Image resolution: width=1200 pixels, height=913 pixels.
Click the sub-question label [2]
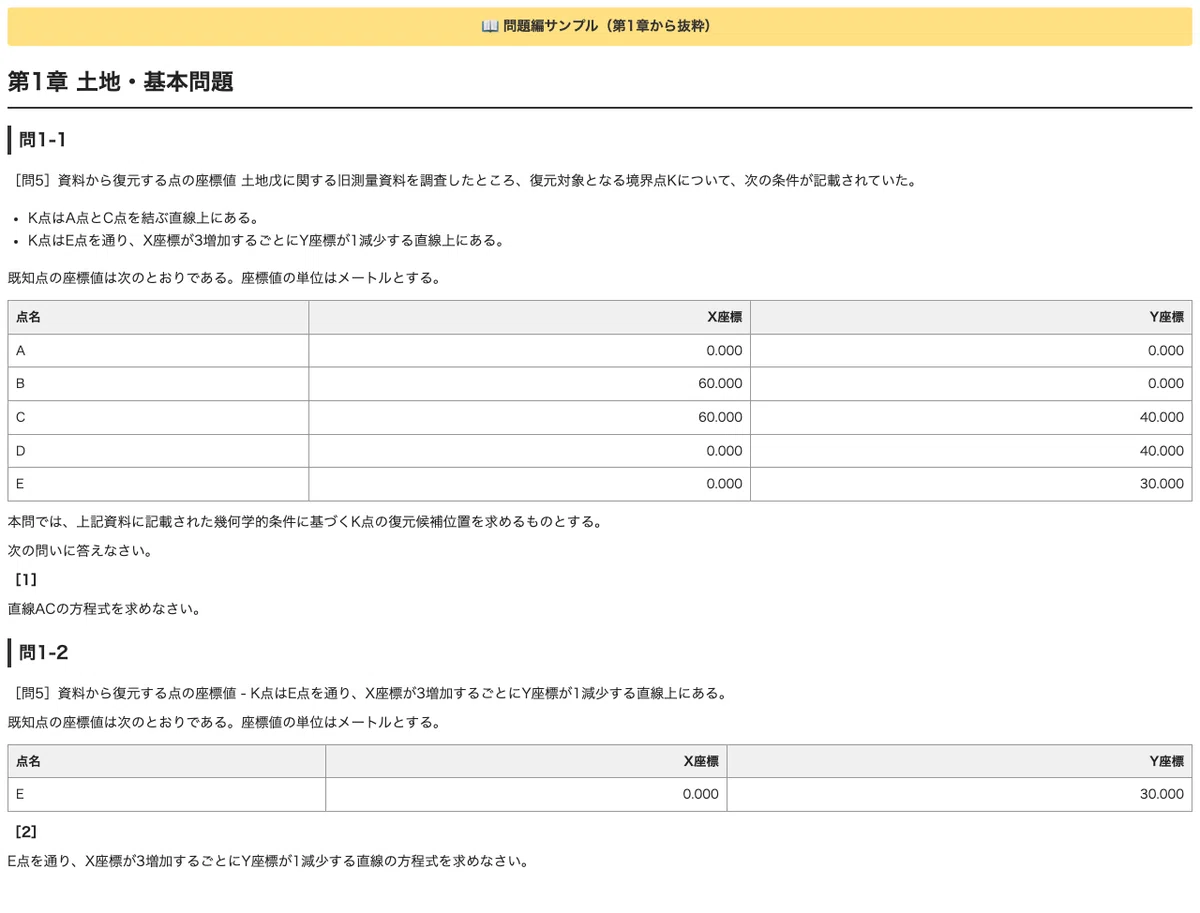pos(26,831)
